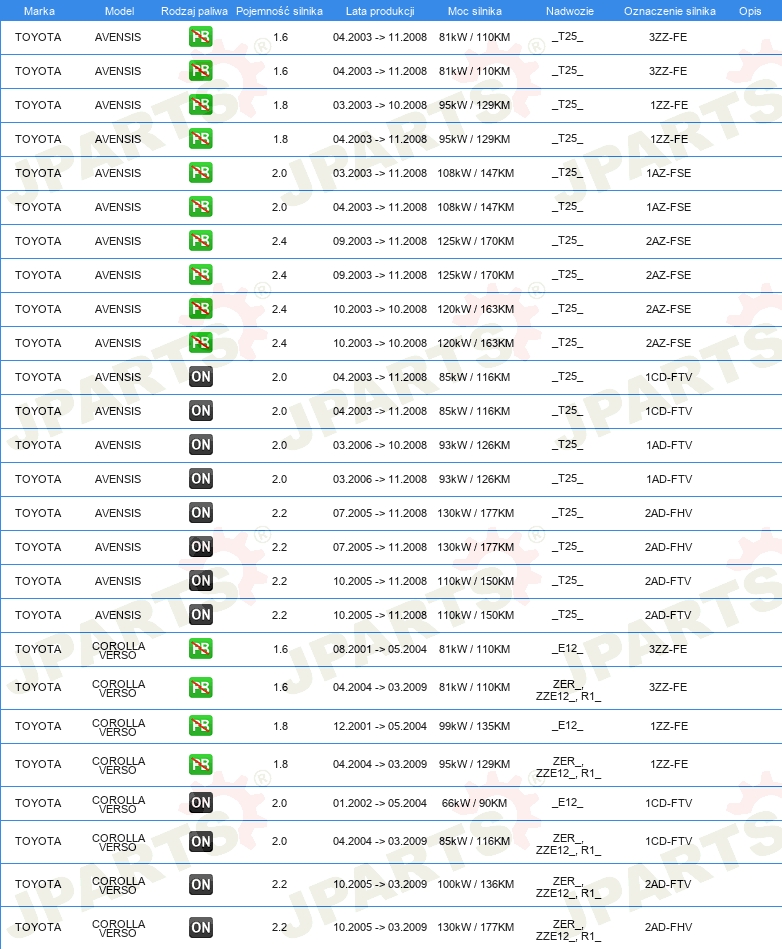The image size is (782, 949).
Task: Click _E12_ body code in 08.2001 row
Action: coord(567,649)
